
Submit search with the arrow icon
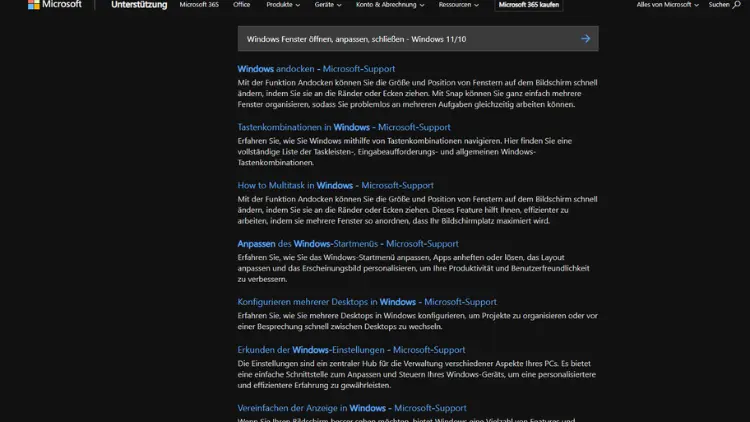coord(585,39)
